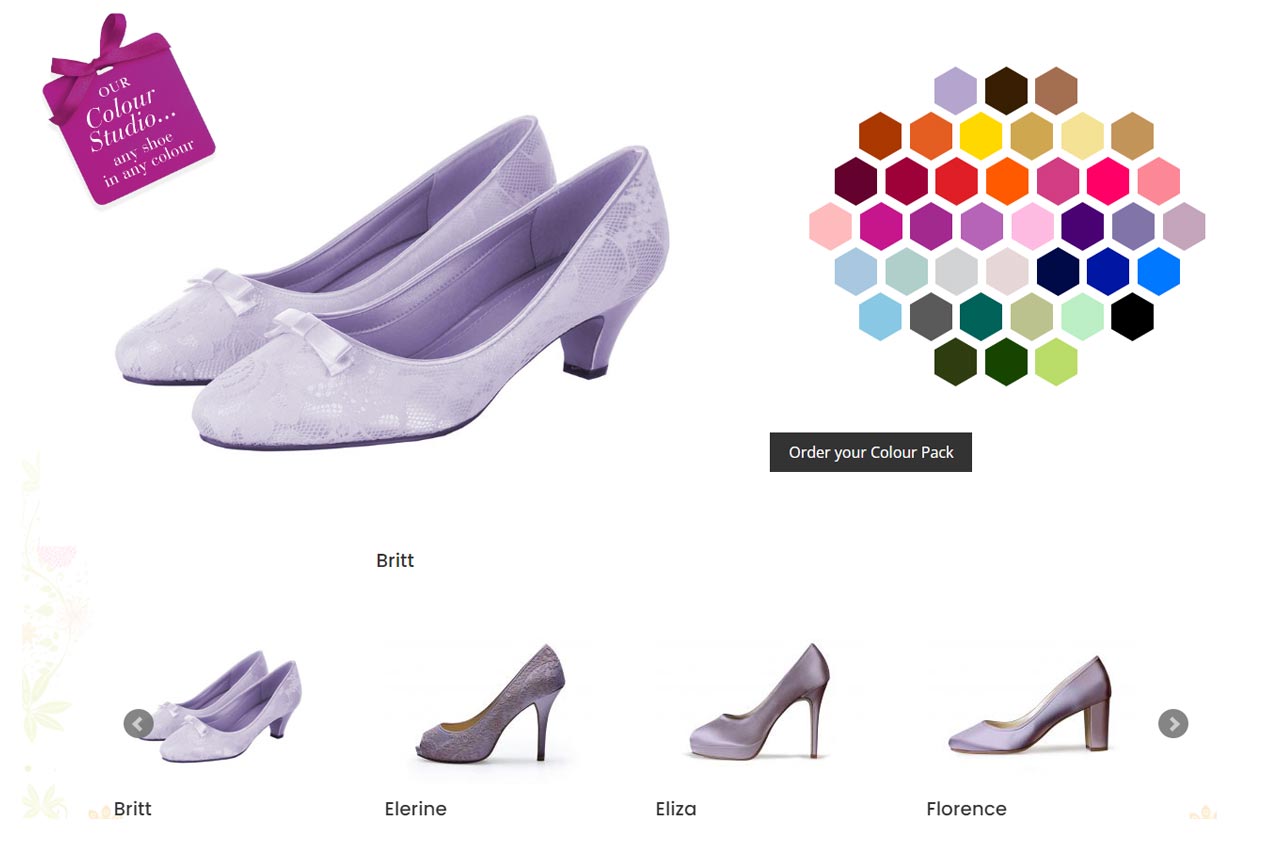Choose the dark grey colour hexagon
This screenshot has height=868, width=1264.
(931, 316)
